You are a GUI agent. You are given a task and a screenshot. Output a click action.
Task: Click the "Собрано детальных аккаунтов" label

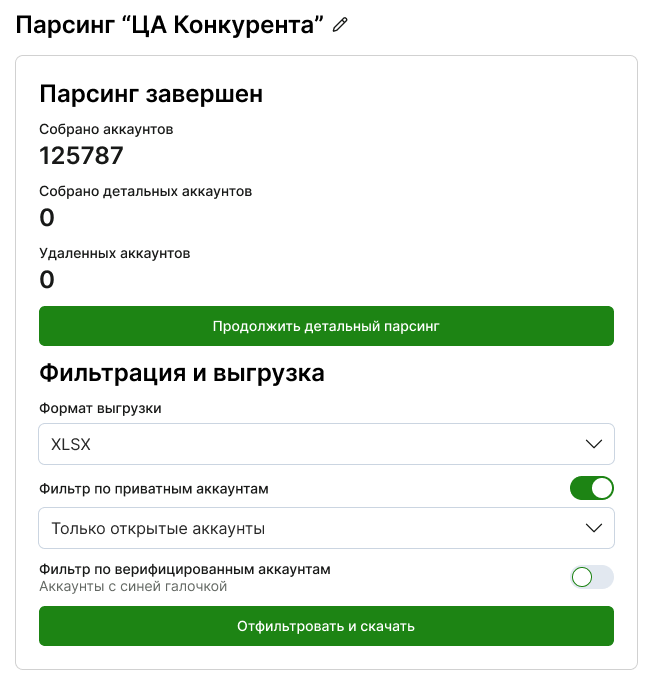[145, 191]
